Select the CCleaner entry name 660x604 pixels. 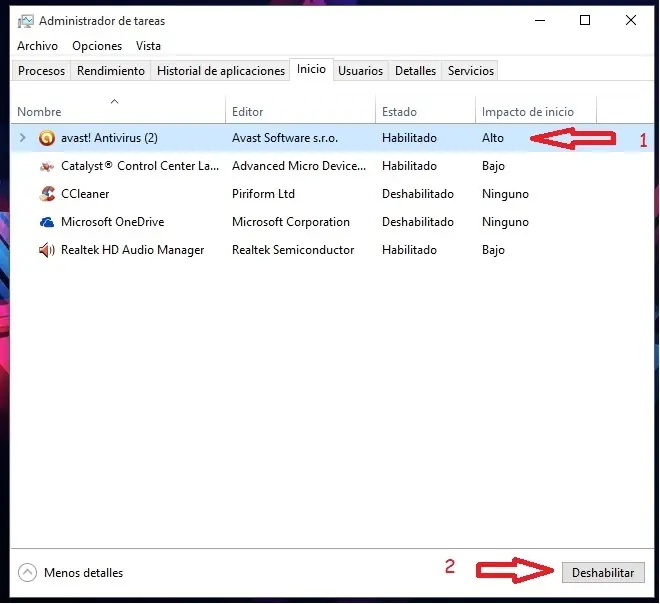[x=85, y=194]
